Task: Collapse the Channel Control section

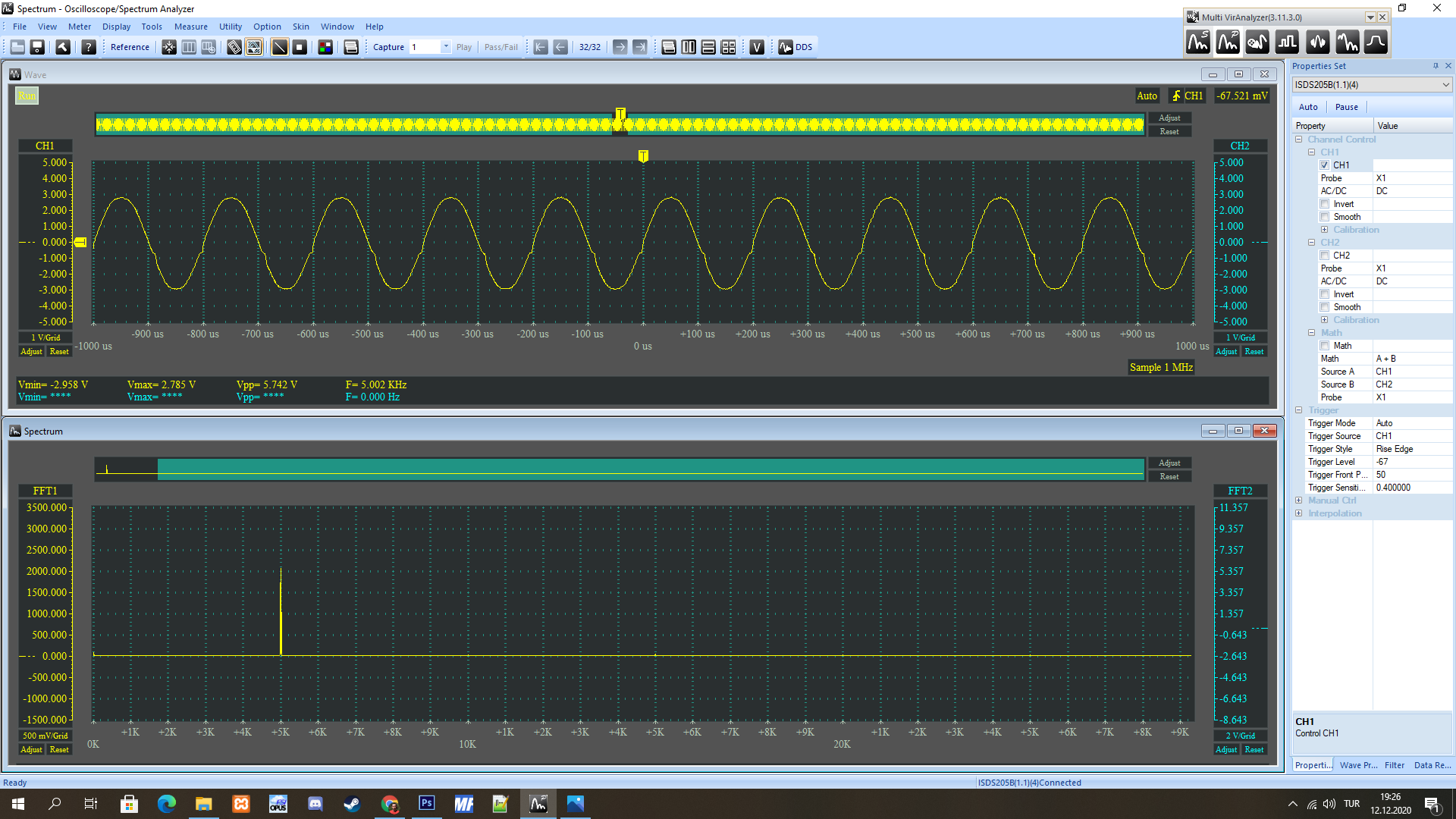Action: (x=1298, y=140)
